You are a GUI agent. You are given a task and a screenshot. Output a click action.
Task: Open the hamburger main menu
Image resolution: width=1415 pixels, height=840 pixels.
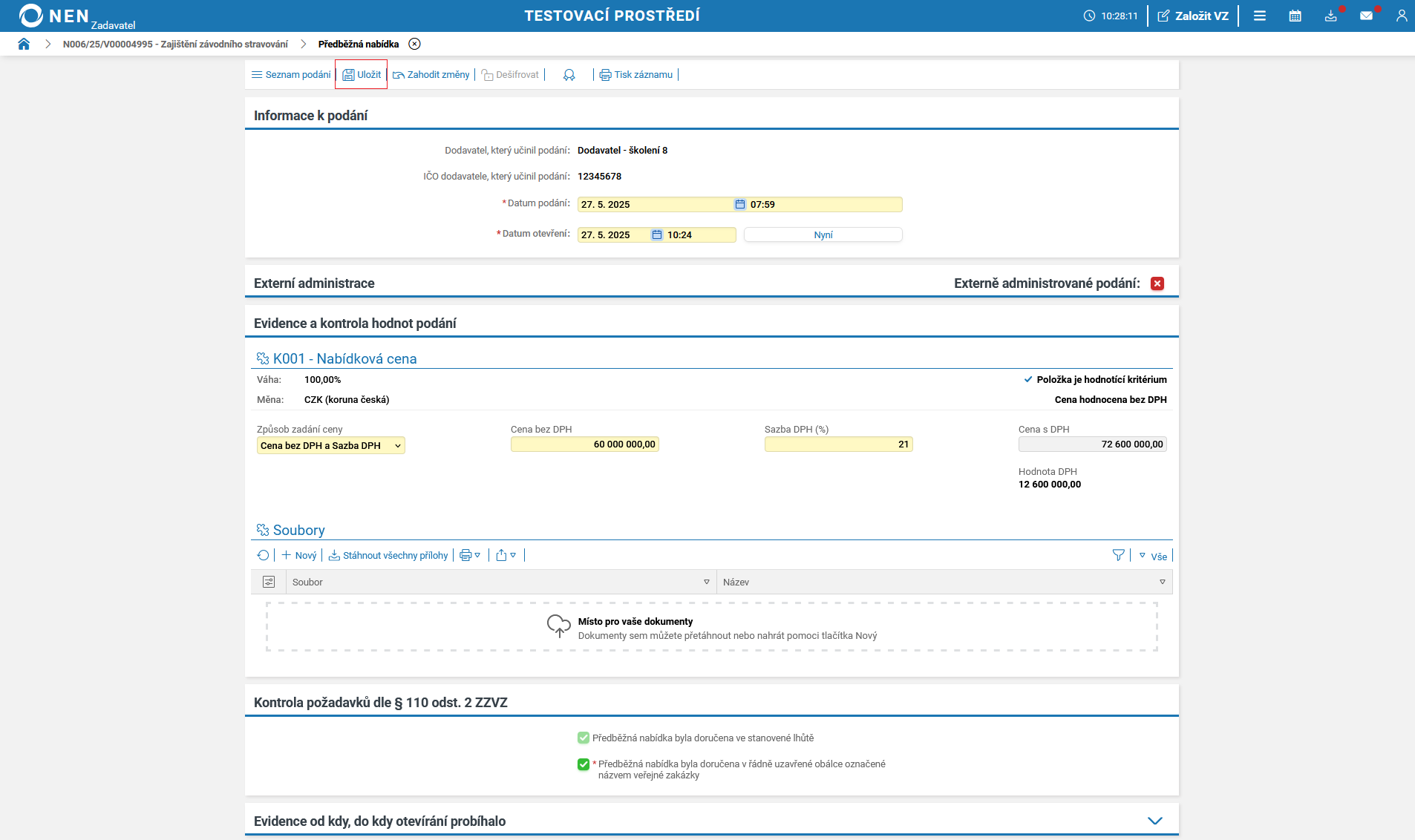click(1259, 16)
